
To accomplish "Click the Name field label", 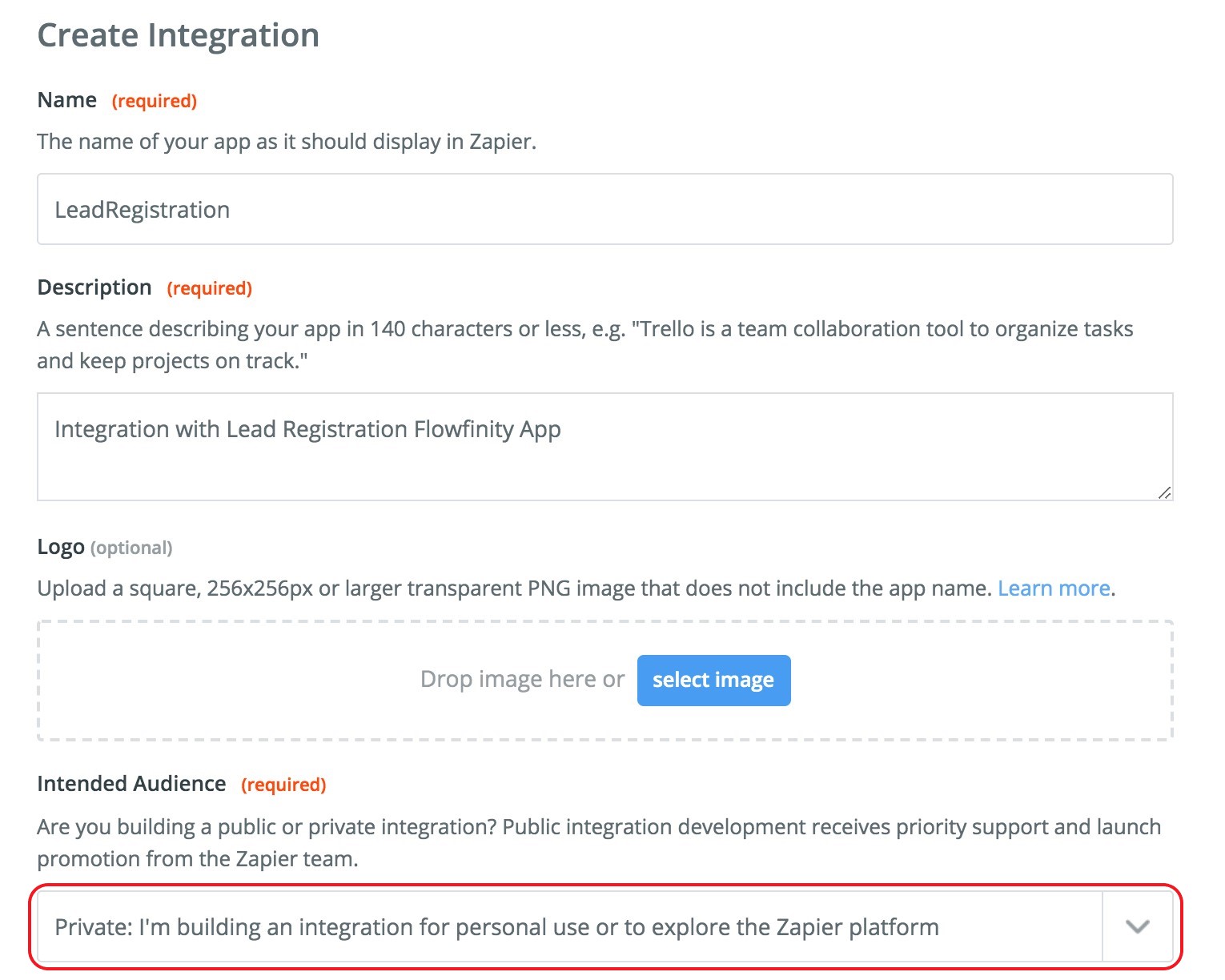I will click(x=67, y=100).
